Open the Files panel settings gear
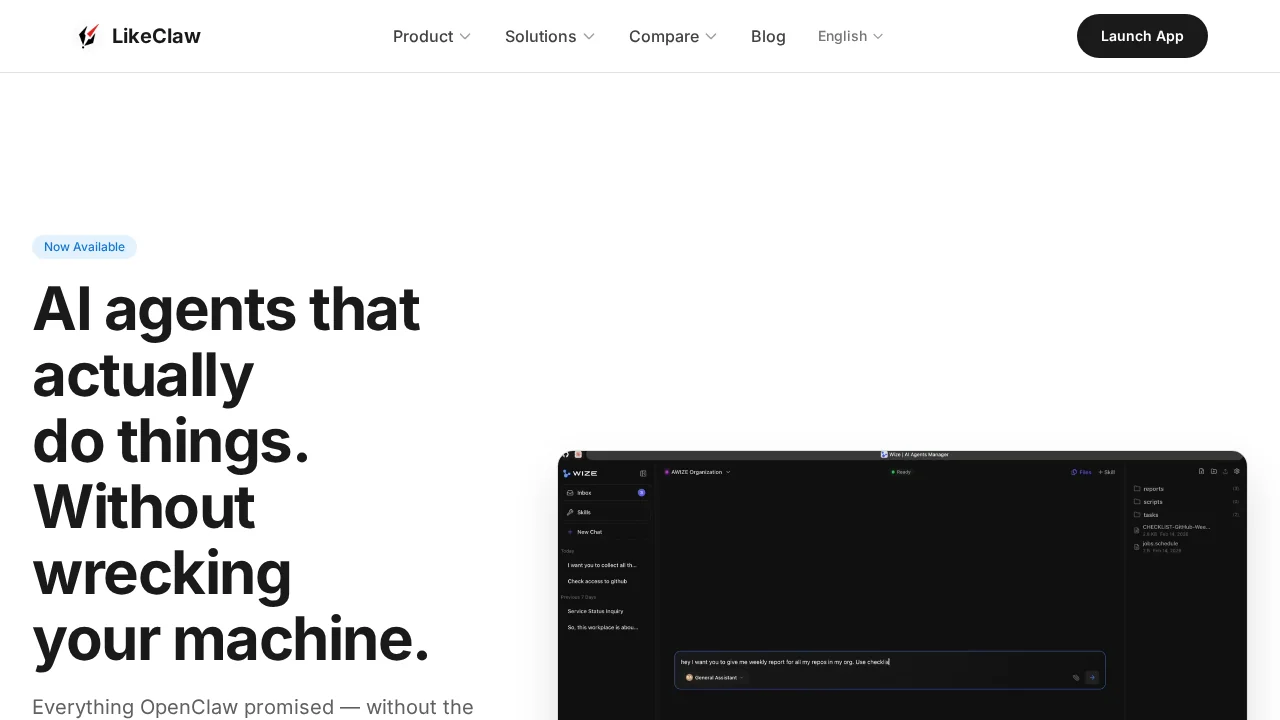 (1237, 471)
